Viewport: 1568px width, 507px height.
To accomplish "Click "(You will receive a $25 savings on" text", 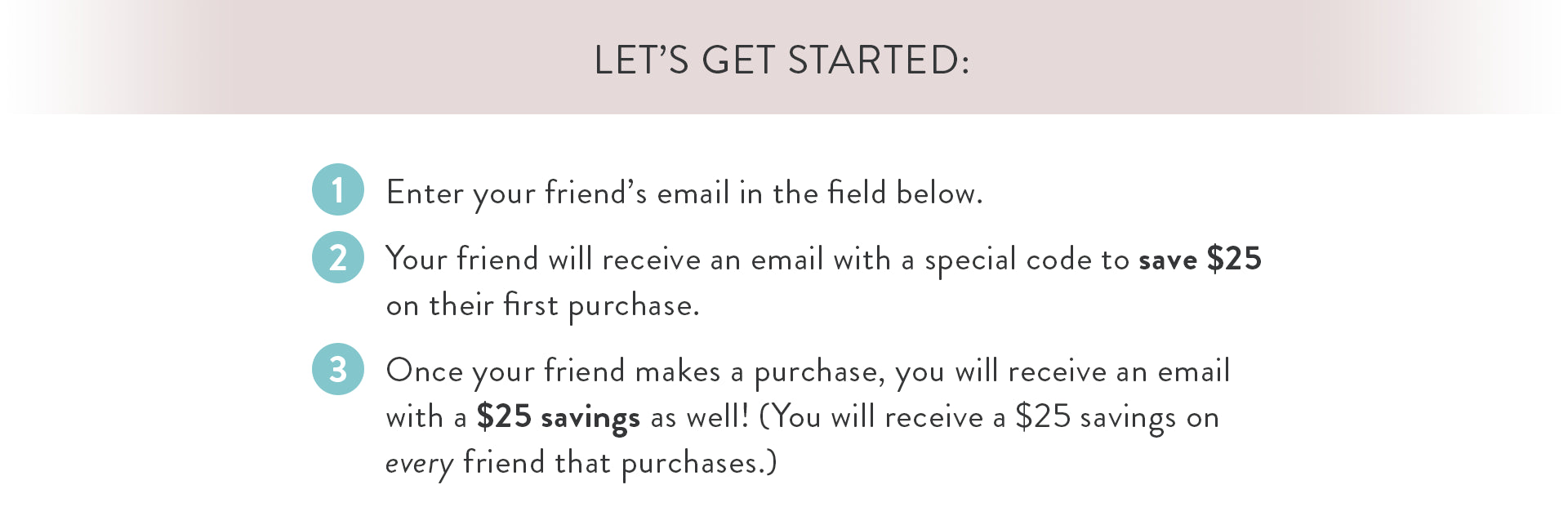I will 989,417.
